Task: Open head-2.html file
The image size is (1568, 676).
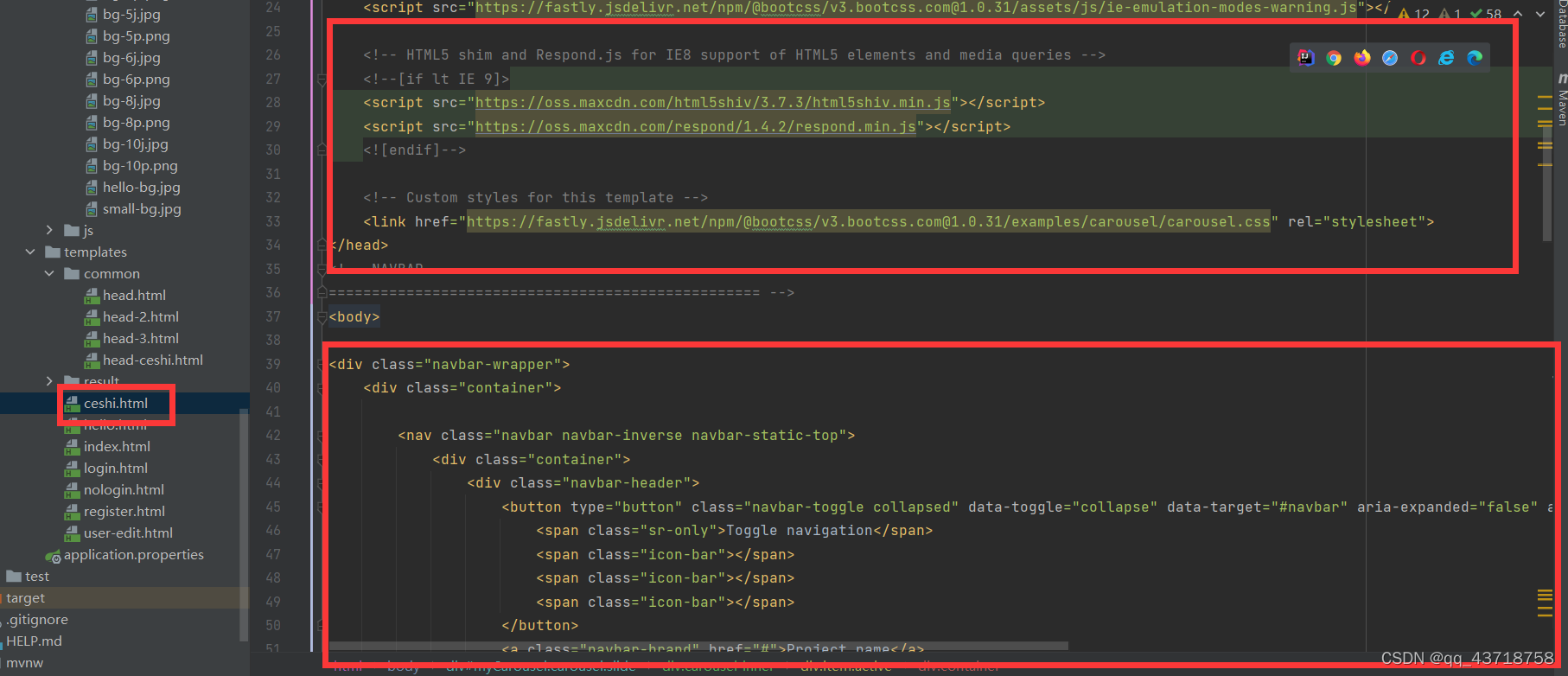Action: click(141, 317)
